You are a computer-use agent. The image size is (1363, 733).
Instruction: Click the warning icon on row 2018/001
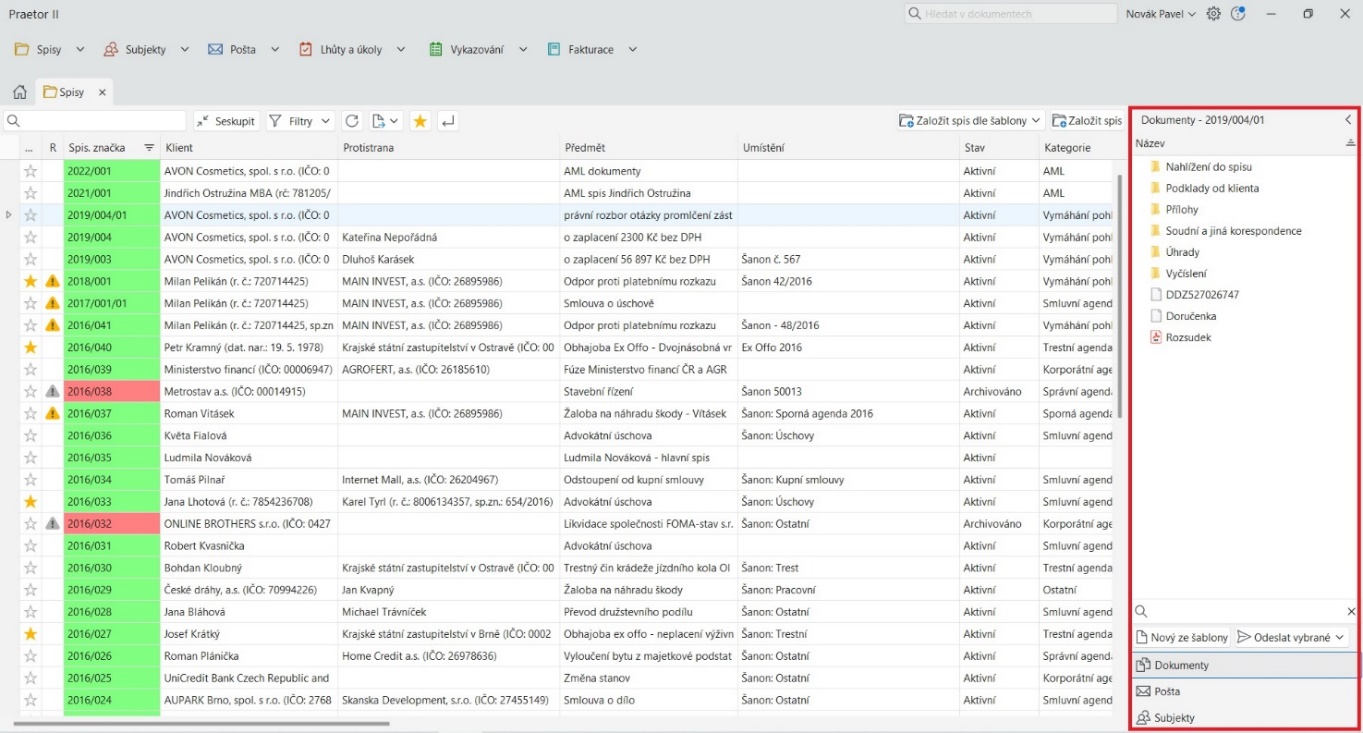coord(52,281)
